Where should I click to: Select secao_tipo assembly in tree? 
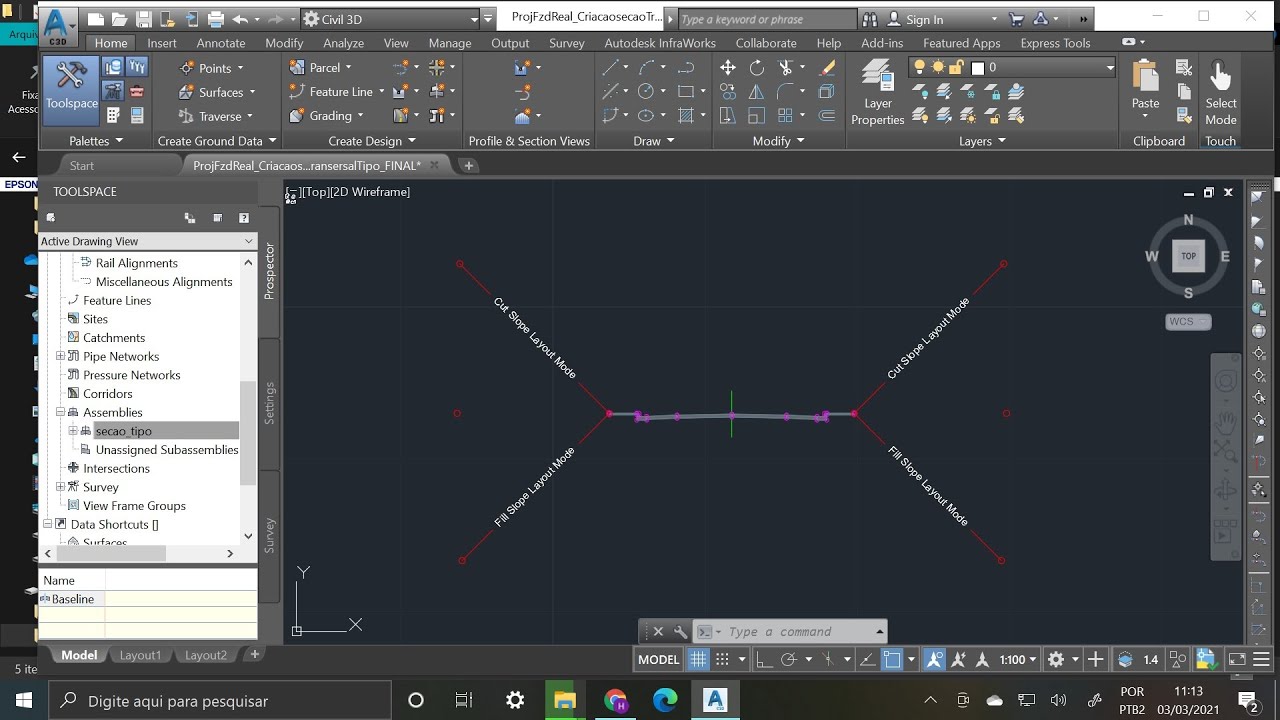(x=123, y=431)
